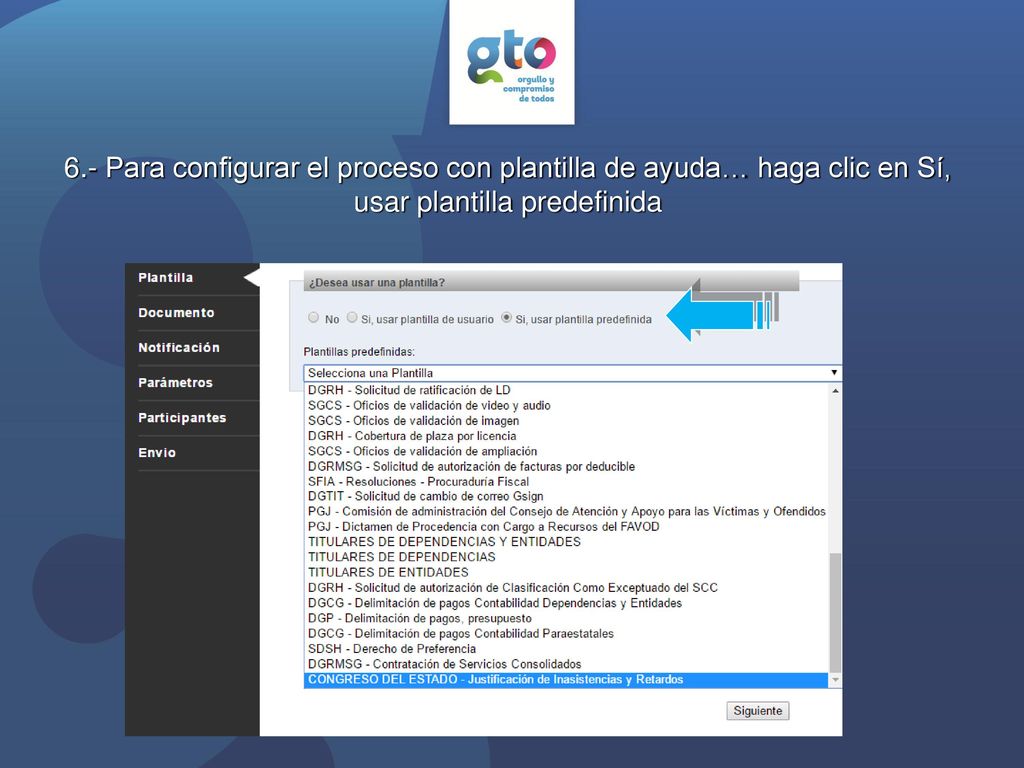Choose 'Si, usar plantilla de usuario' radio
Image resolution: width=1024 pixels, height=768 pixels.
(x=352, y=317)
